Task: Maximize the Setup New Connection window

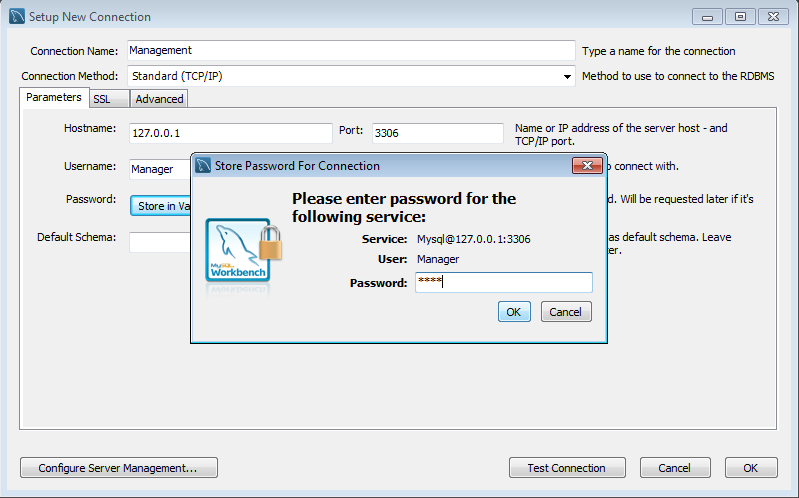Action: coord(740,17)
